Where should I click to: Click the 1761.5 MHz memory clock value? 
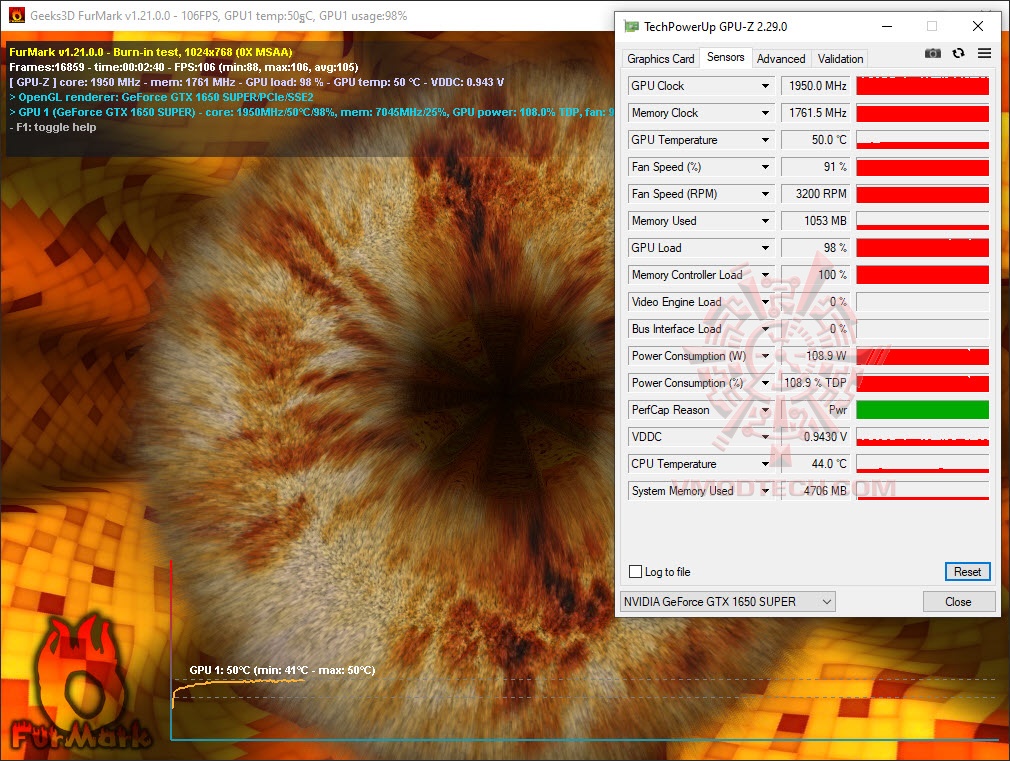(x=816, y=113)
